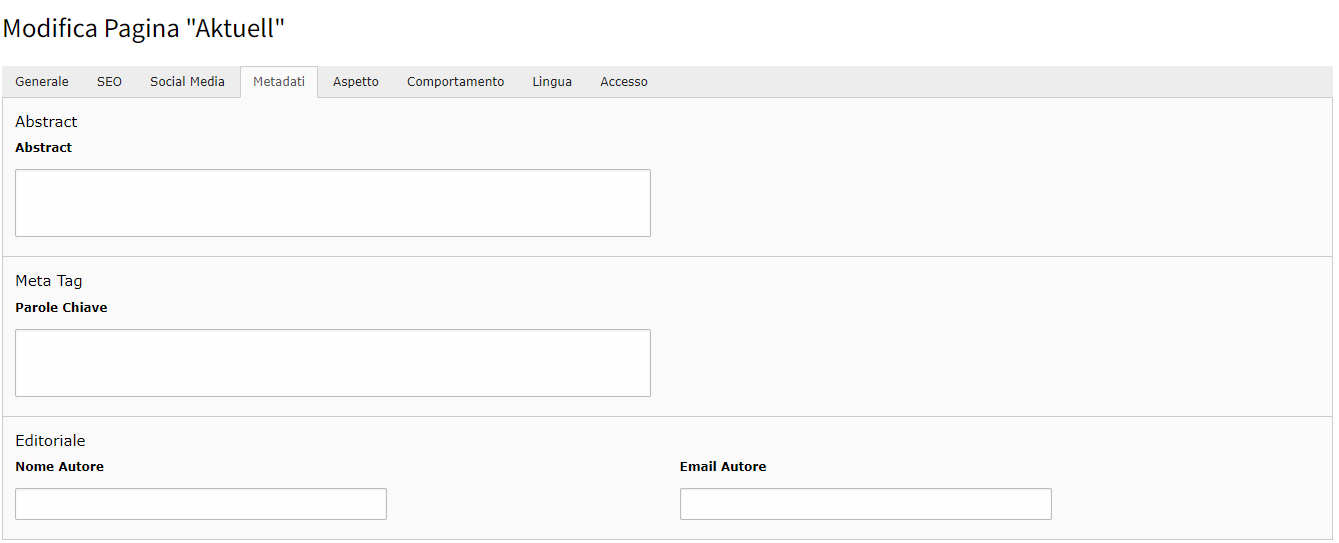Focus the Nome Autore input field
Image resolution: width=1339 pixels, height=543 pixels.
(x=200, y=504)
